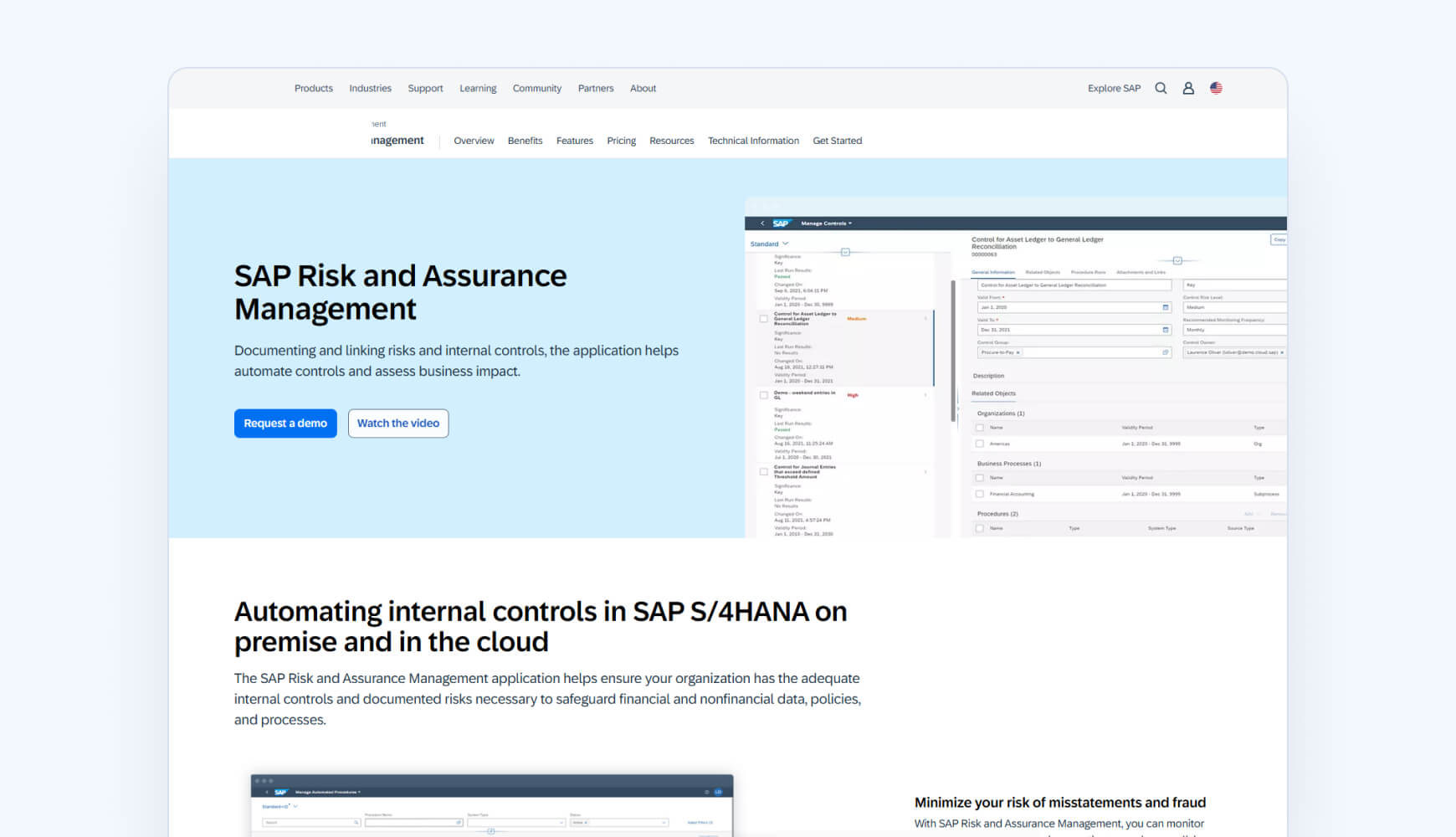1456x837 pixels.
Task: Click the controls list vertical scrollbar
Action: click(953, 352)
